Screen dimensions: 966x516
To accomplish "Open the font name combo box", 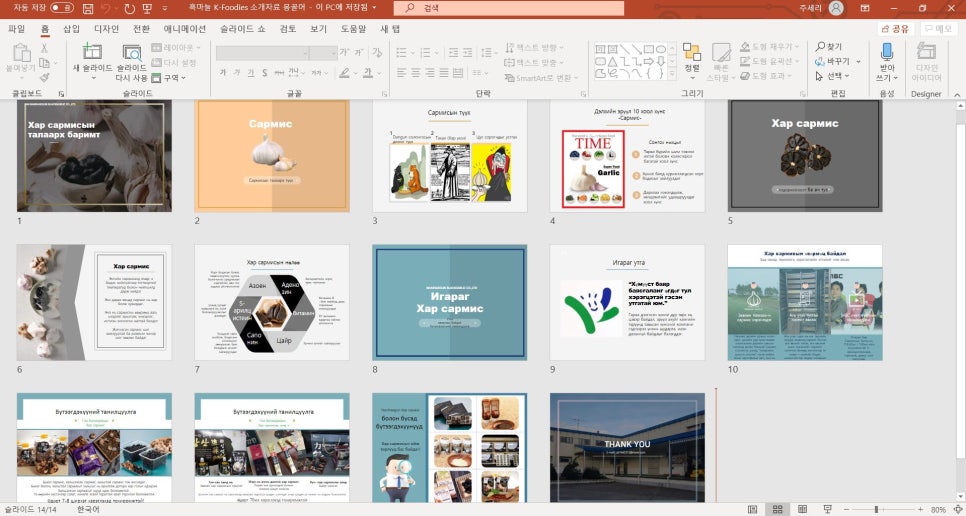I will [x=262, y=52].
